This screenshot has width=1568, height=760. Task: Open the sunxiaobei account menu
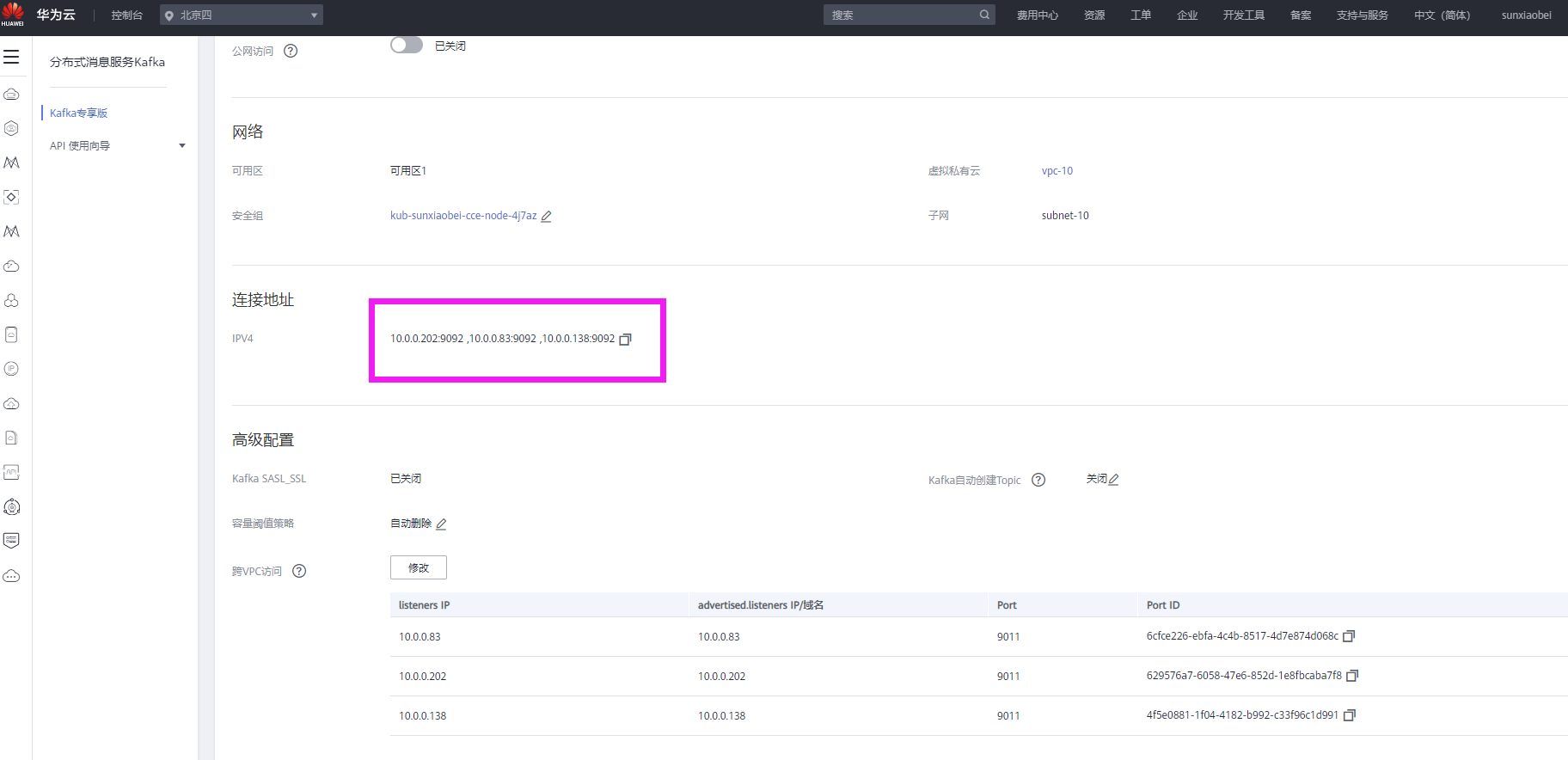pos(1527,15)
